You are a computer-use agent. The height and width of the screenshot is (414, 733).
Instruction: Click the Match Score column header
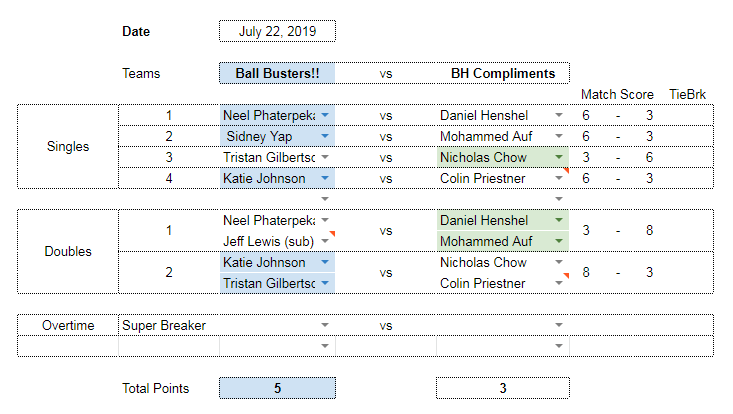pos(617,94)
